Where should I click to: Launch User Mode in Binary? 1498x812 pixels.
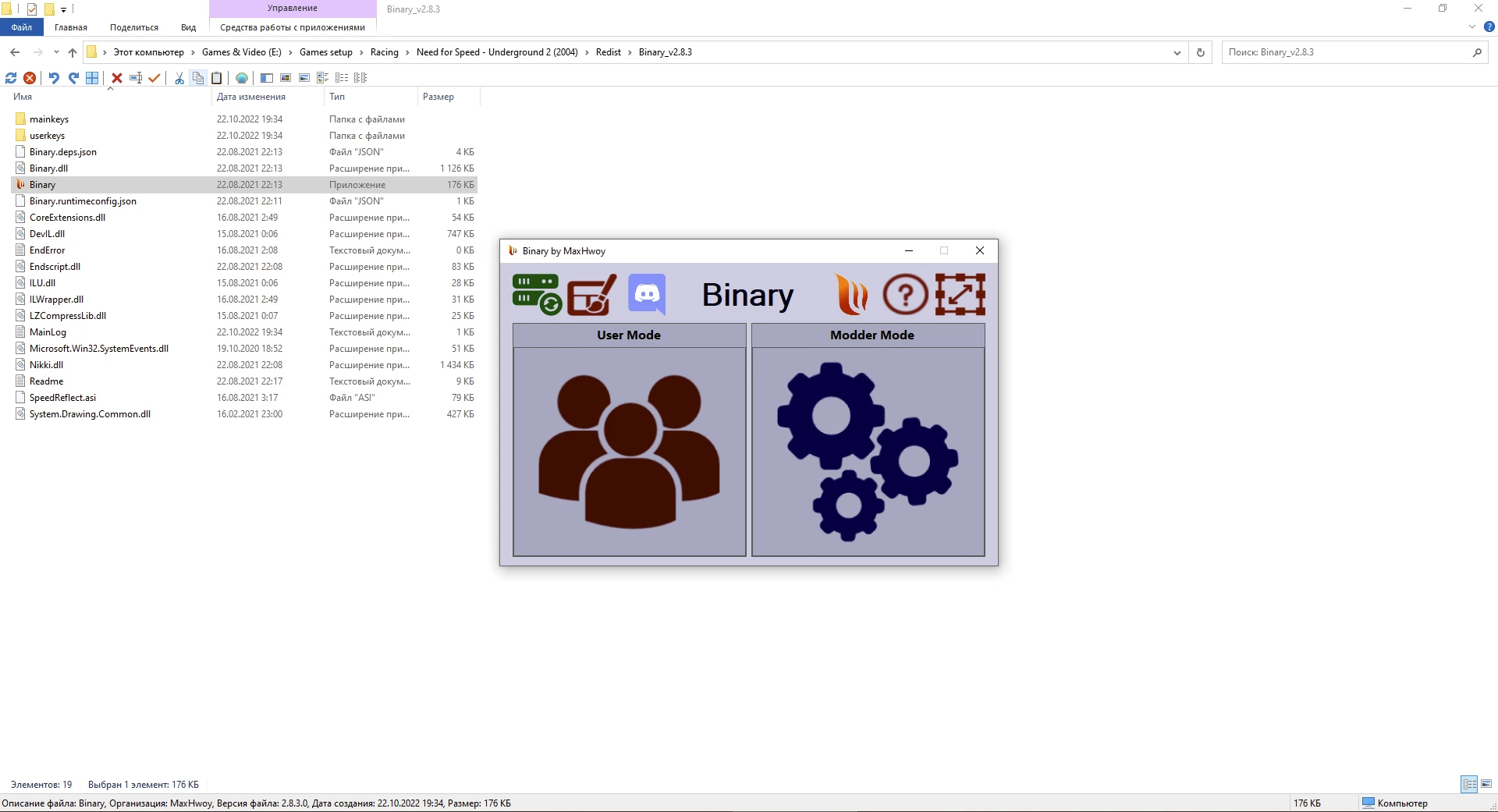(629, 451)
